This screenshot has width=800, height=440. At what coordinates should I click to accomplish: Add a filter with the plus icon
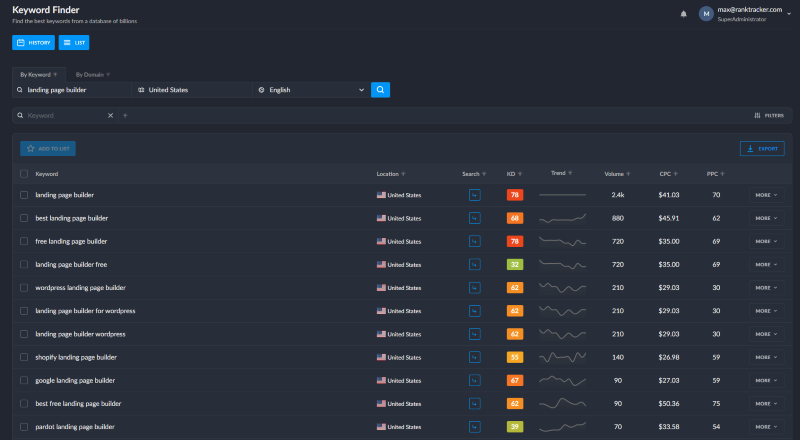(125, 116)
